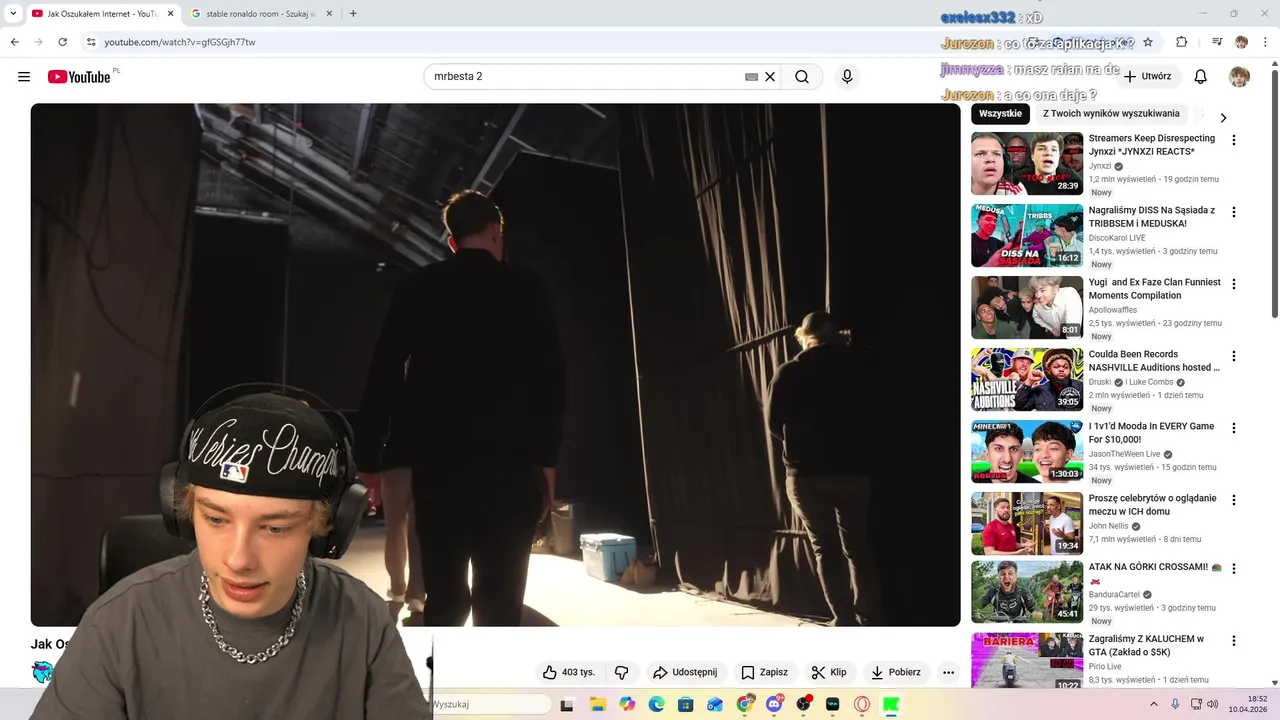Open options for I 1v1'd Mooda video
Image resolution: width=1280 pixels, height=720 pixels.
[1234, 428]
